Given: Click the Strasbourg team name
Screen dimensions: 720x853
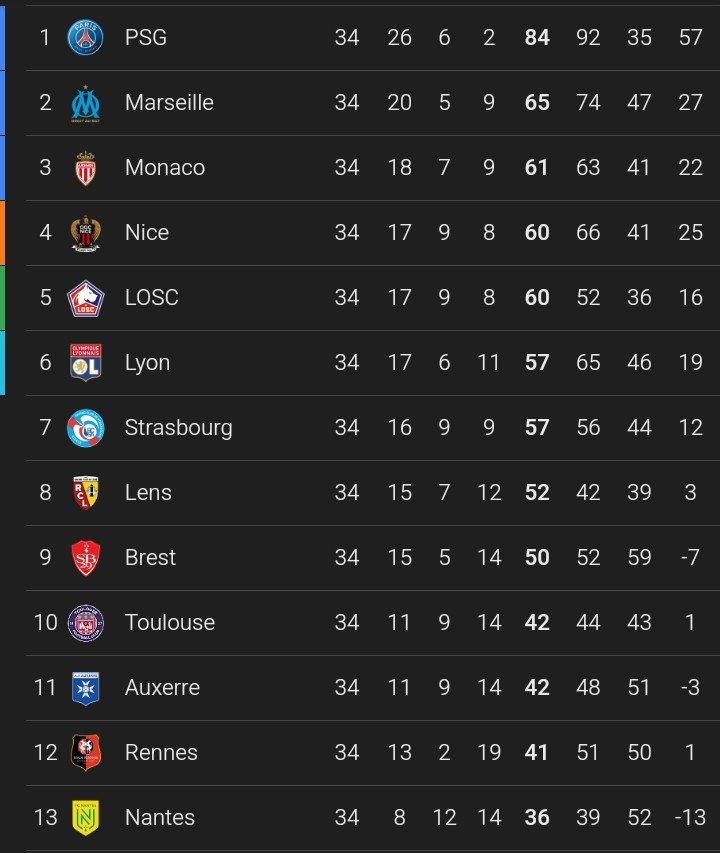Looking at the screenshot, I should coord(178,428).
